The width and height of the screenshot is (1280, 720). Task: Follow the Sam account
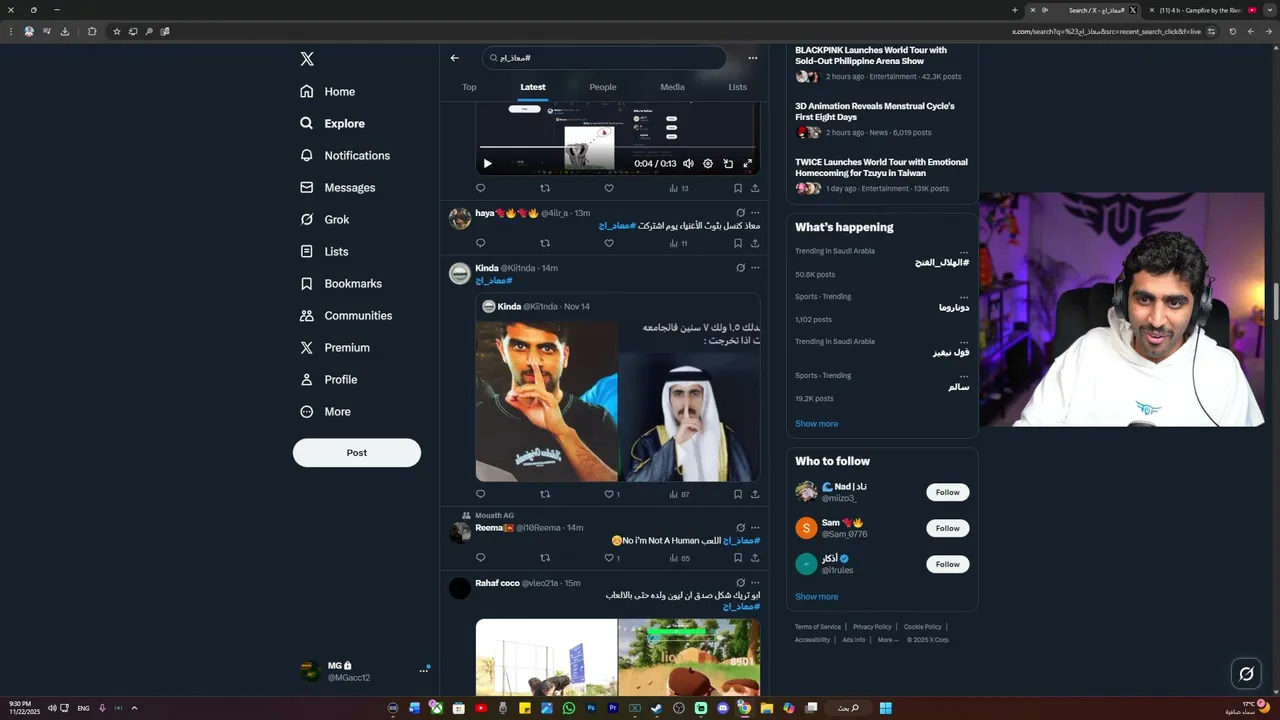pos(948,528)
